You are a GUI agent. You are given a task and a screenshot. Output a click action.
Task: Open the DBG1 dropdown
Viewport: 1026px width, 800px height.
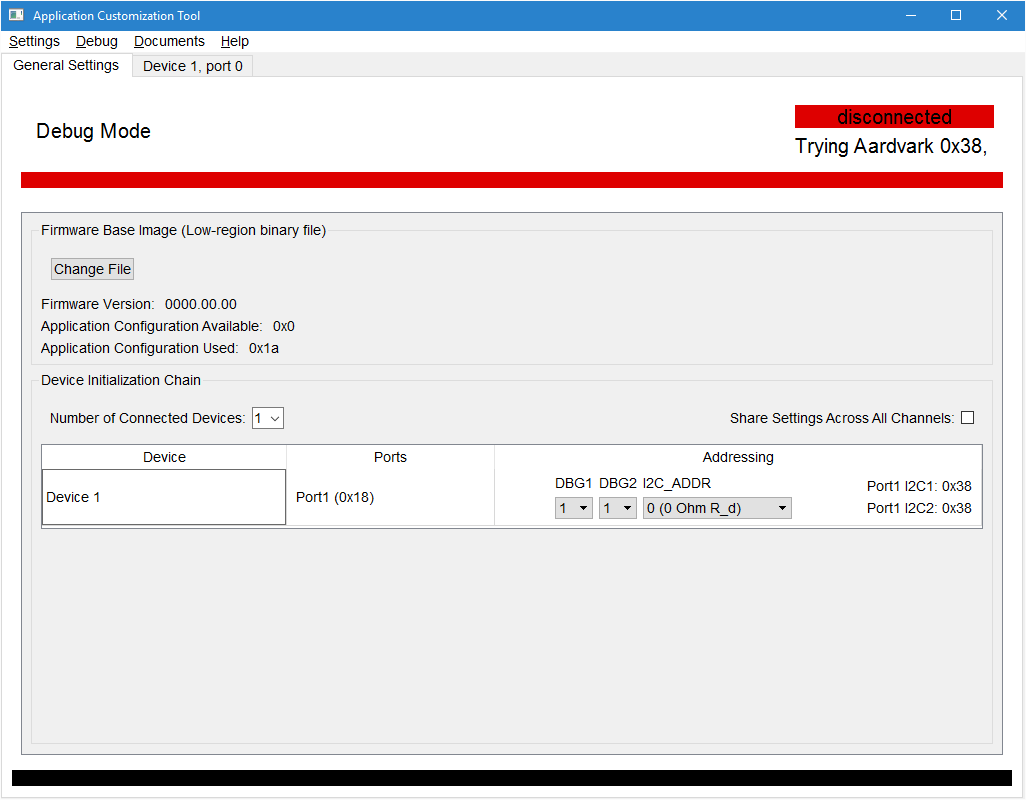(574, 508)
